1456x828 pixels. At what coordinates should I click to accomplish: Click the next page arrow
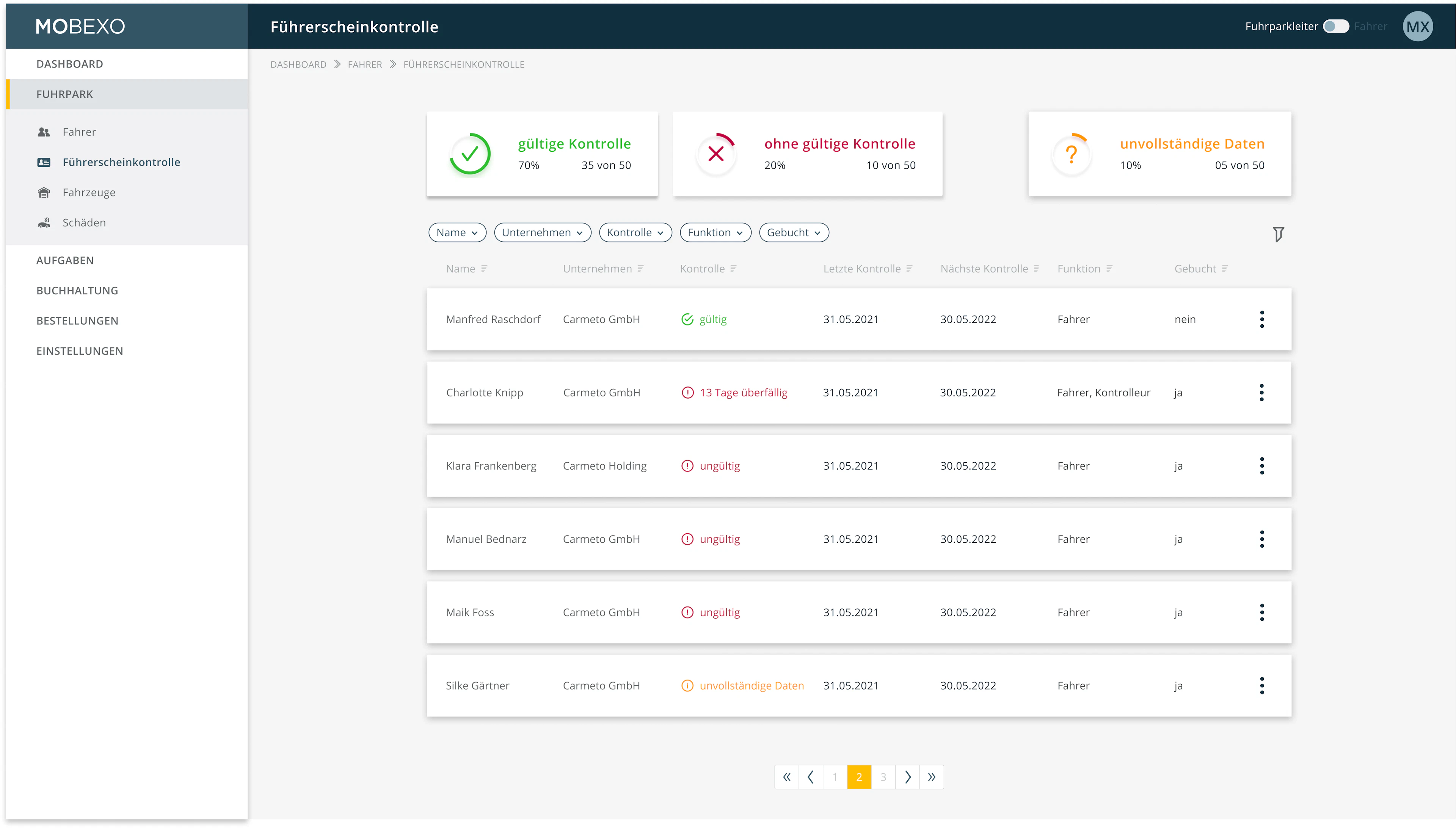coord(908,777)
